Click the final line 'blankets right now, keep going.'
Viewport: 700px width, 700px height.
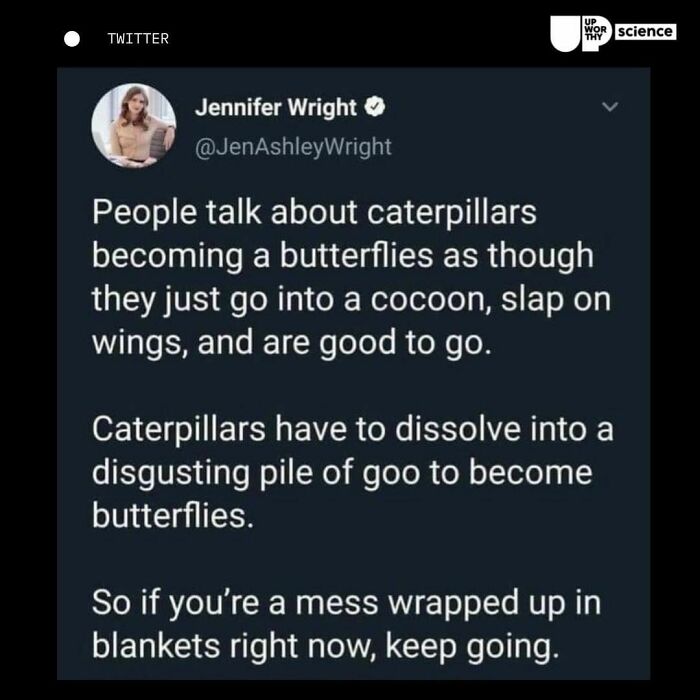325,646
